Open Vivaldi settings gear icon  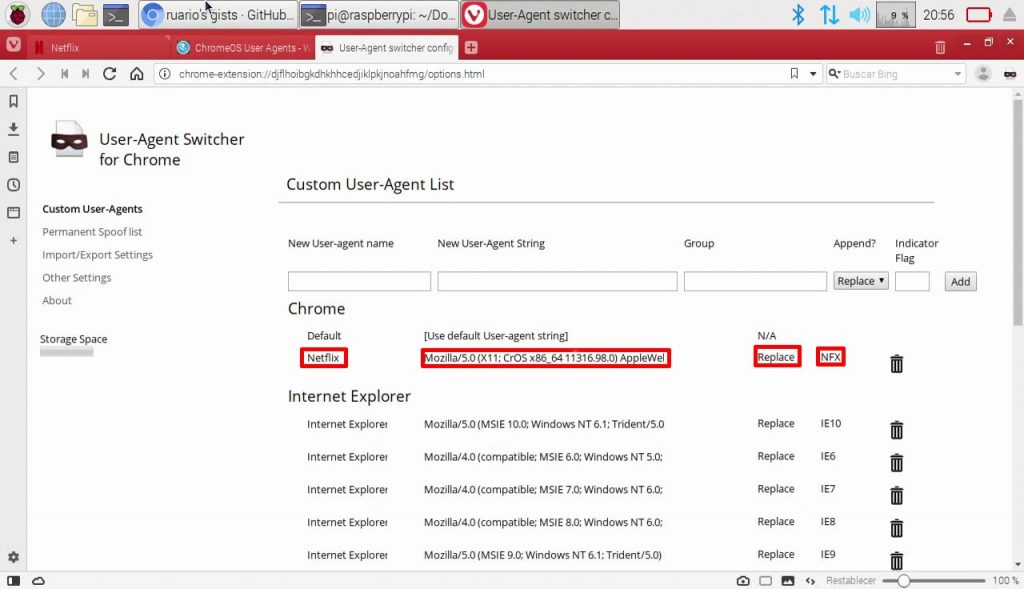coord(13,557)
